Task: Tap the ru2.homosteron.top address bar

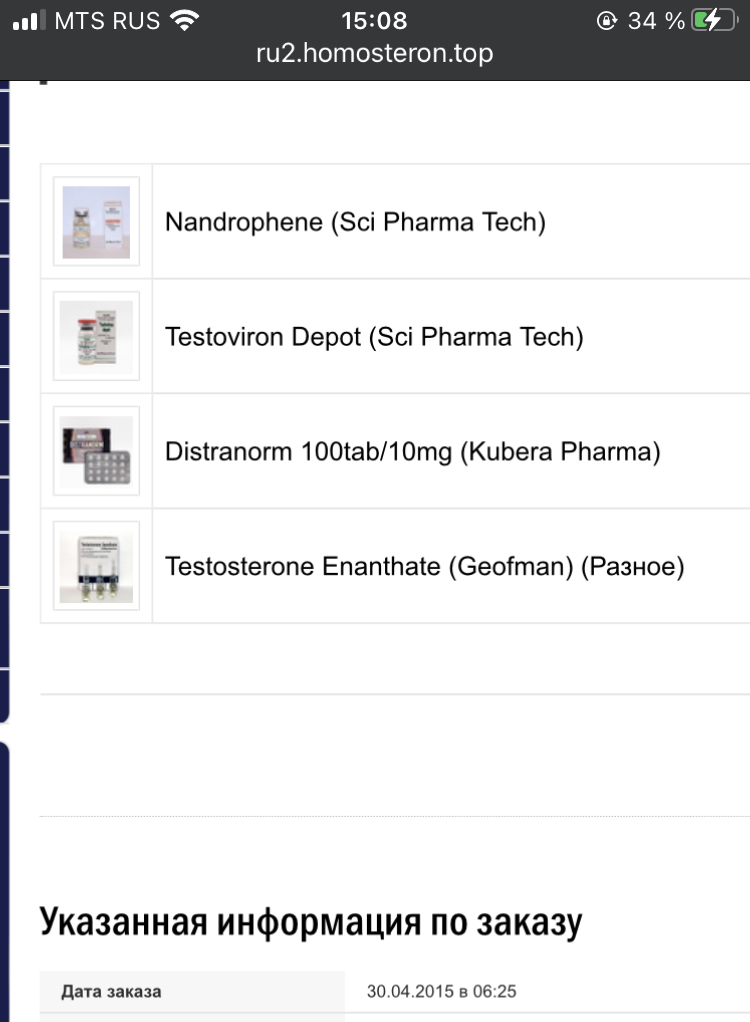Action: pyautogui.click(x=374, y=53)
